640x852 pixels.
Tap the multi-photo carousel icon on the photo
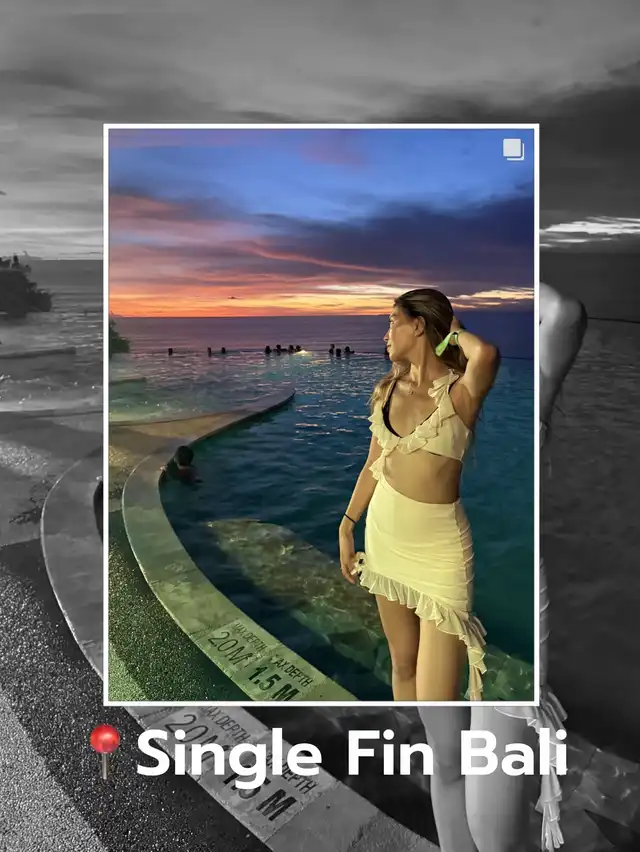point(513,149)
